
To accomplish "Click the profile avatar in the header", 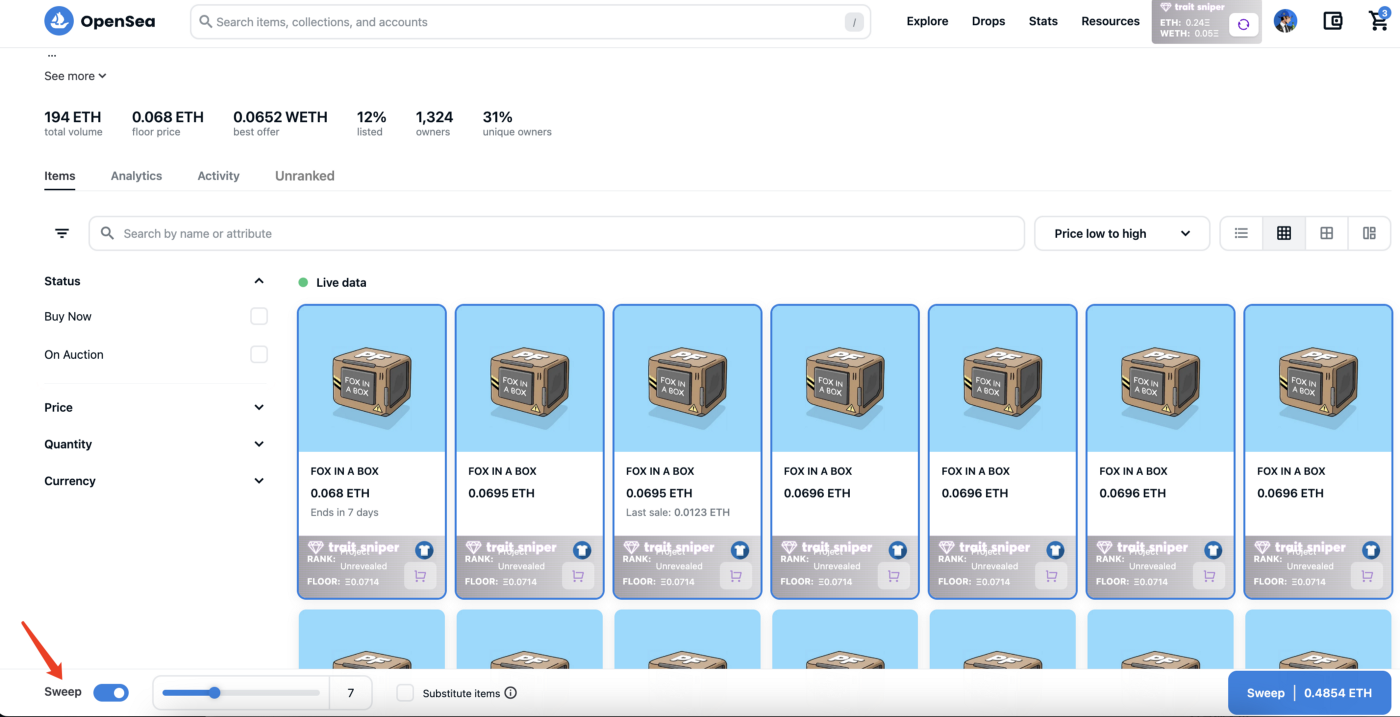I will pos(1285,21).
